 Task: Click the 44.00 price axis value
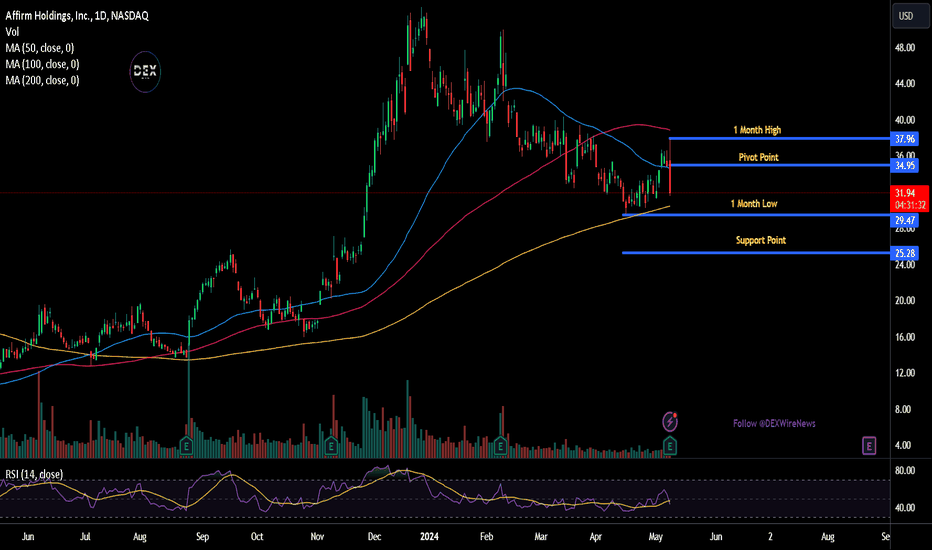pyautogui.click(x=905, y=84)
